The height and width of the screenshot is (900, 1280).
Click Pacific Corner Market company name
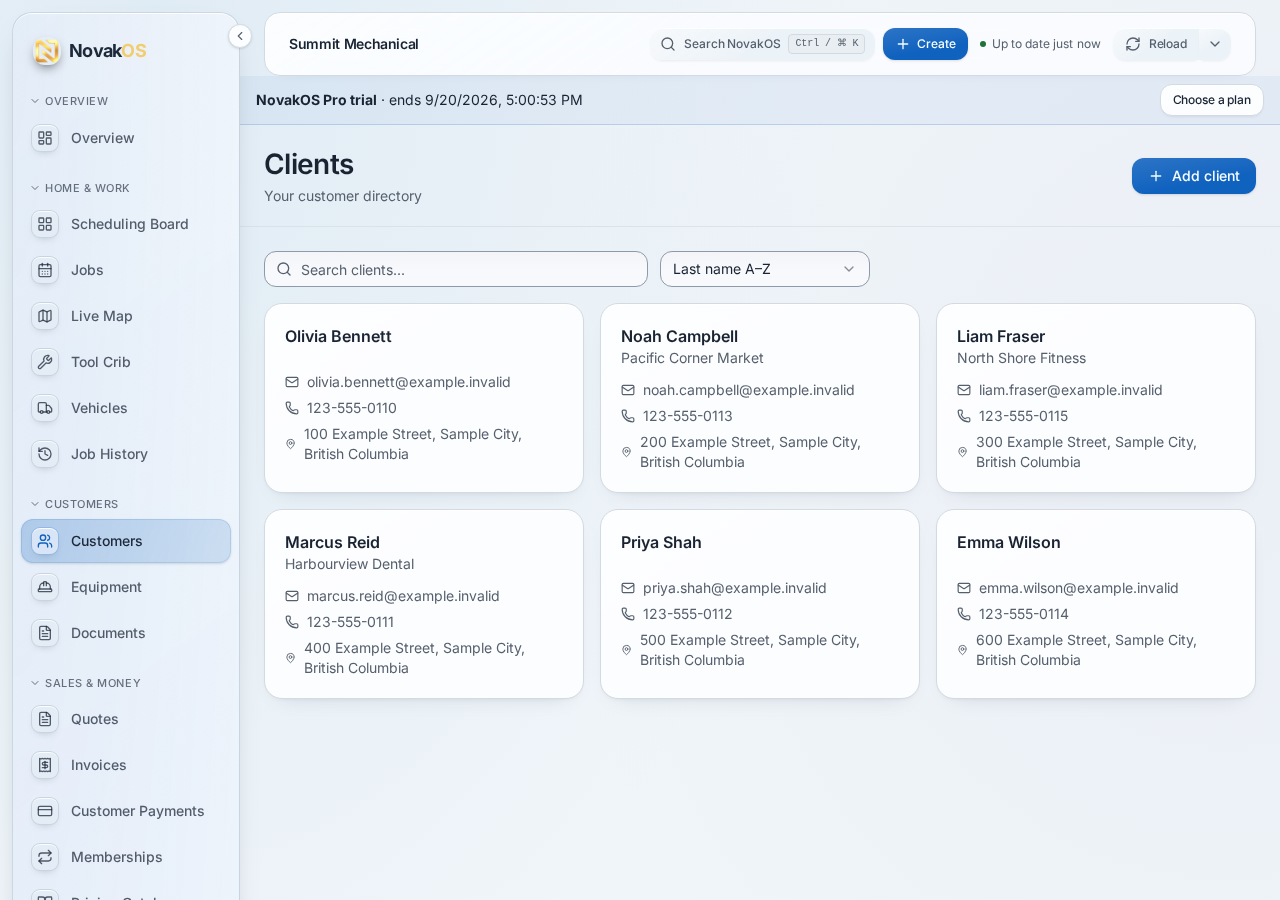[x=692, y=358]
